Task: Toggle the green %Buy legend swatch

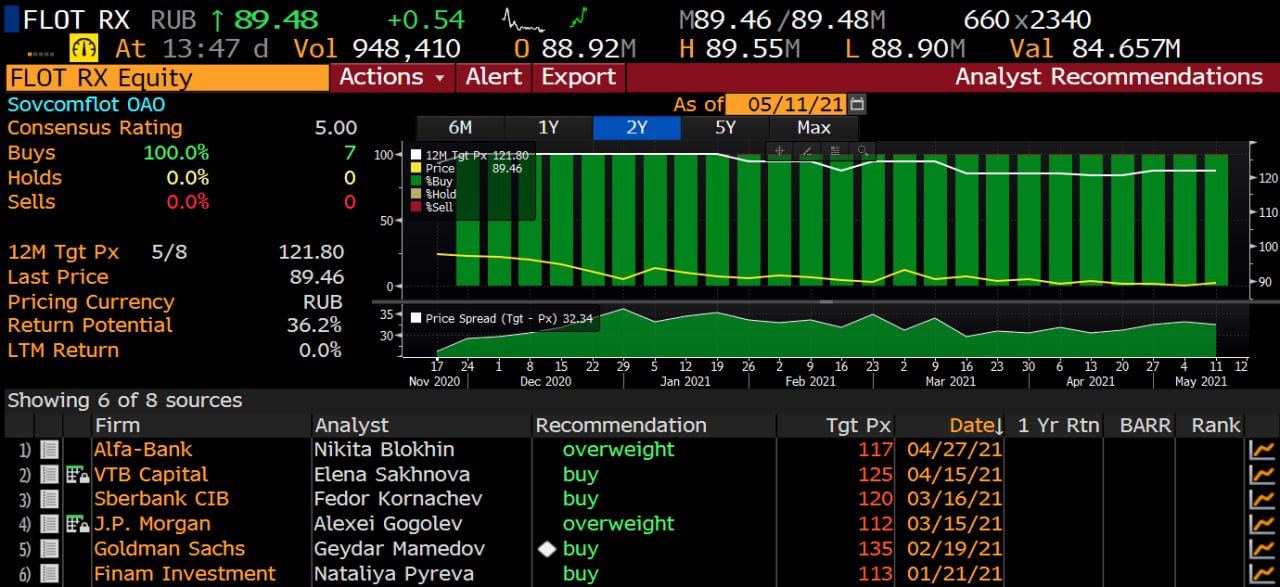Action: click(415, 182)
